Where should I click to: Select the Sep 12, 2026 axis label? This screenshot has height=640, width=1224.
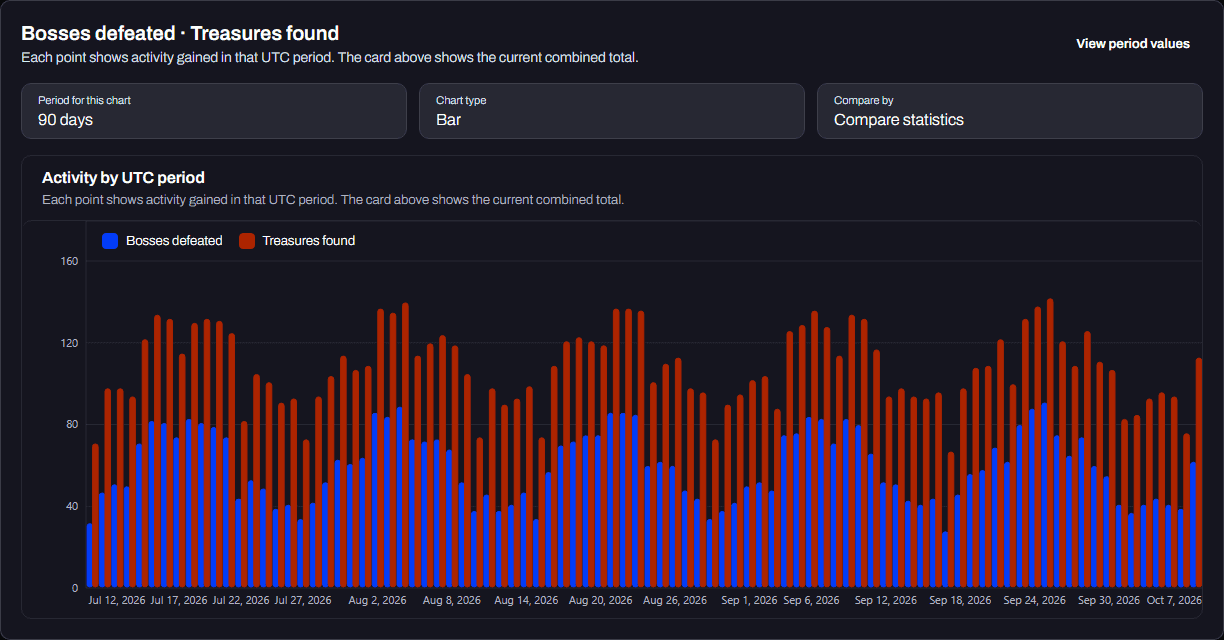pos(885,601)
